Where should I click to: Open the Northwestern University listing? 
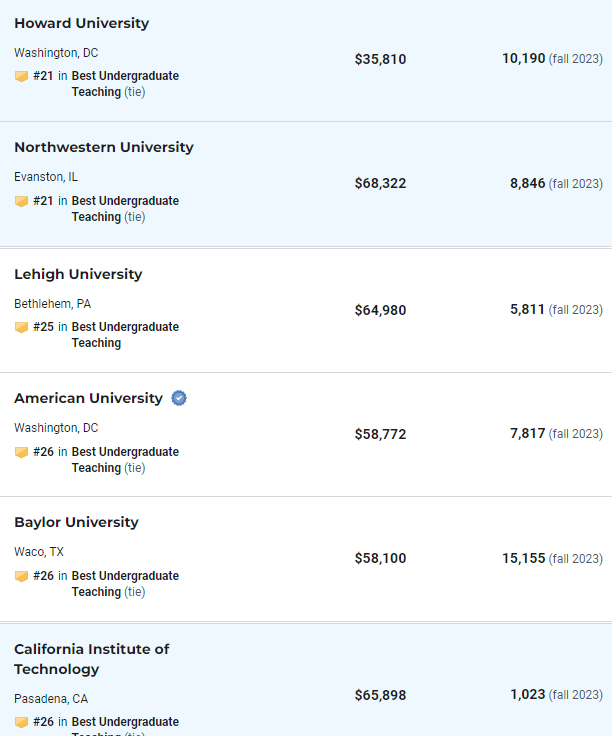click(104, 147)
